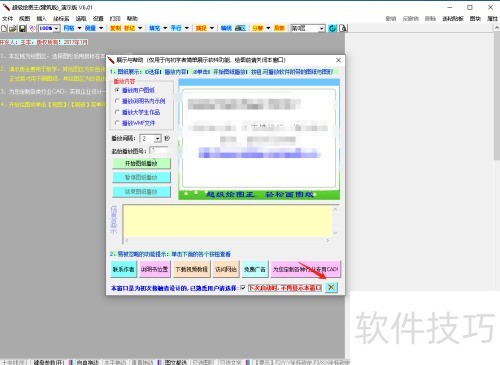
Task: Expand the arrow next to 标记
Action: [140, 28]
